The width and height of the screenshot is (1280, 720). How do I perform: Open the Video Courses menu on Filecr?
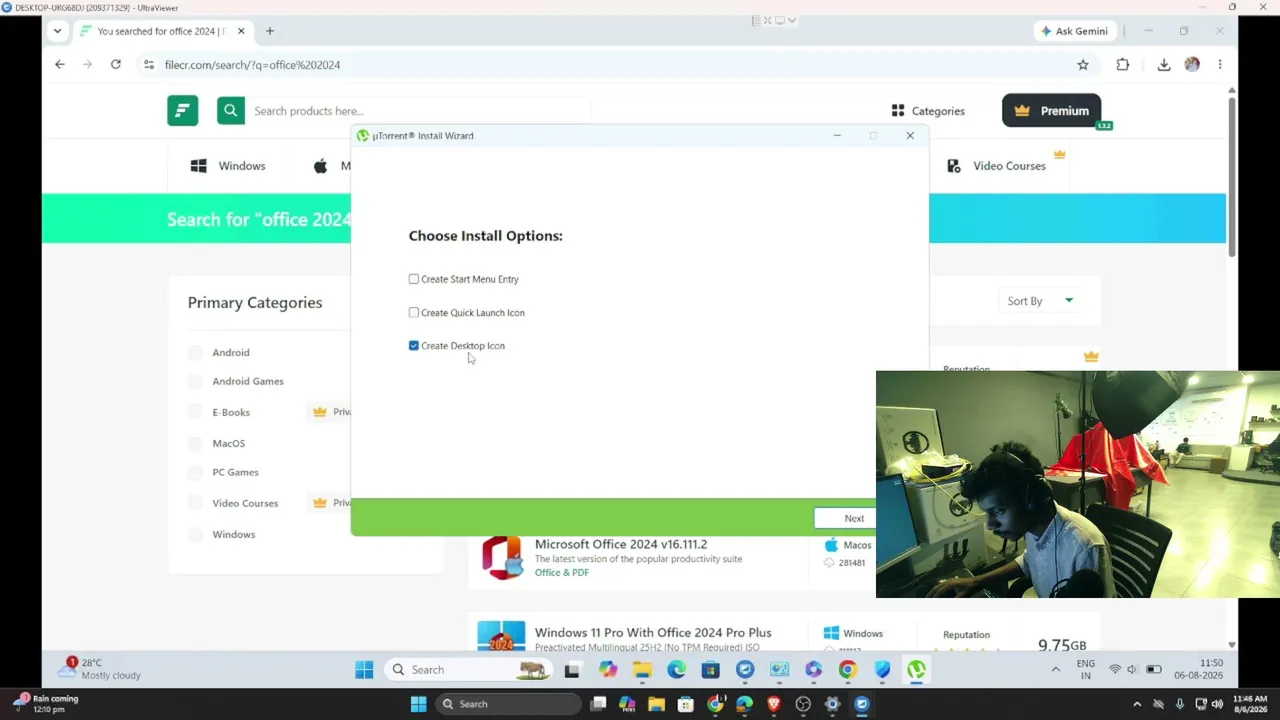(996, 166)
